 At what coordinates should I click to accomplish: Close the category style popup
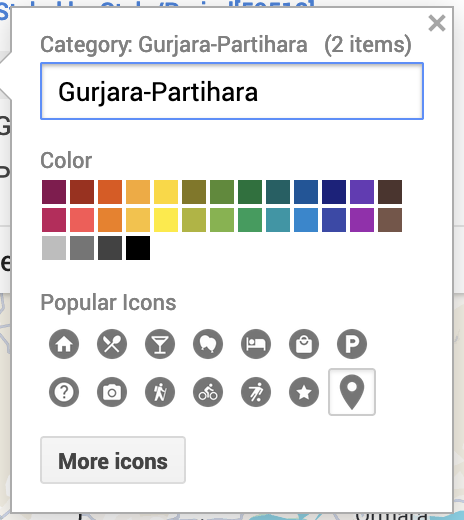tap(437, 23)
